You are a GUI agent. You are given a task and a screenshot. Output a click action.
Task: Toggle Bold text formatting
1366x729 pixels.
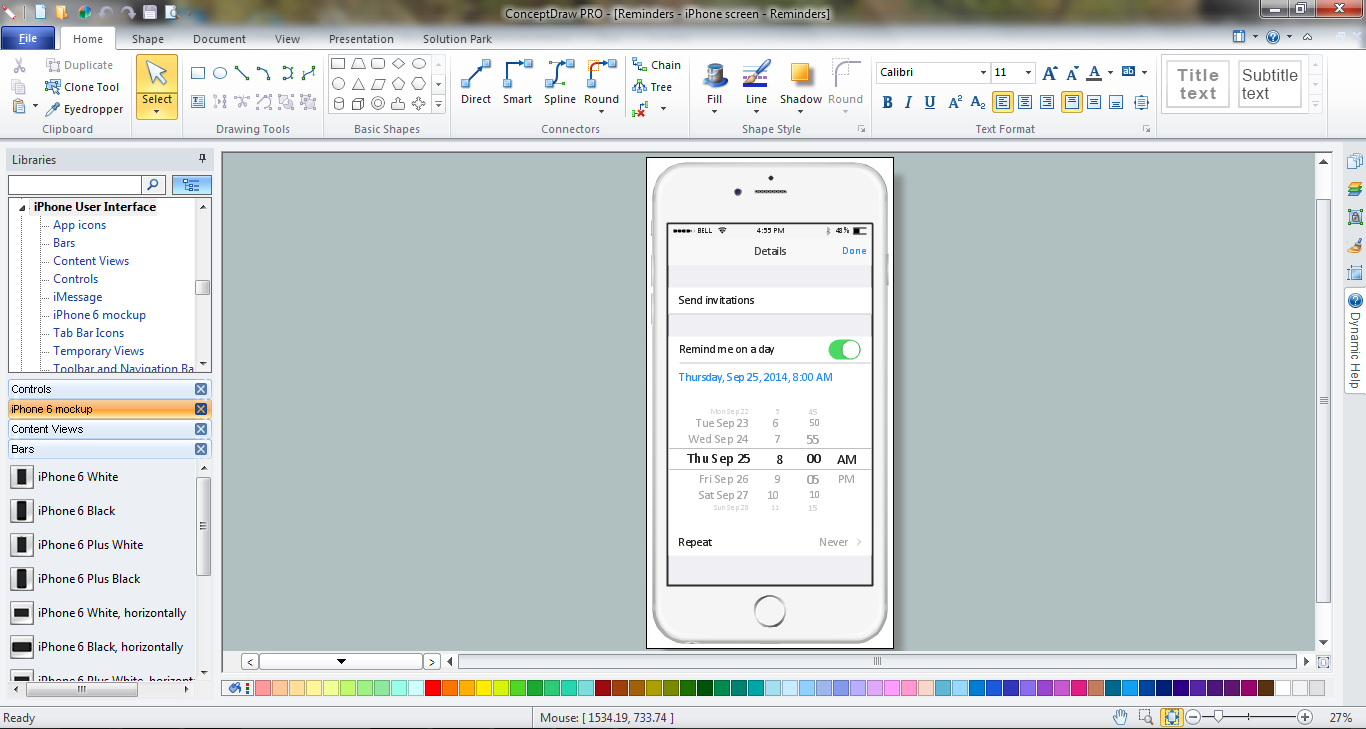tap(887, 102)
